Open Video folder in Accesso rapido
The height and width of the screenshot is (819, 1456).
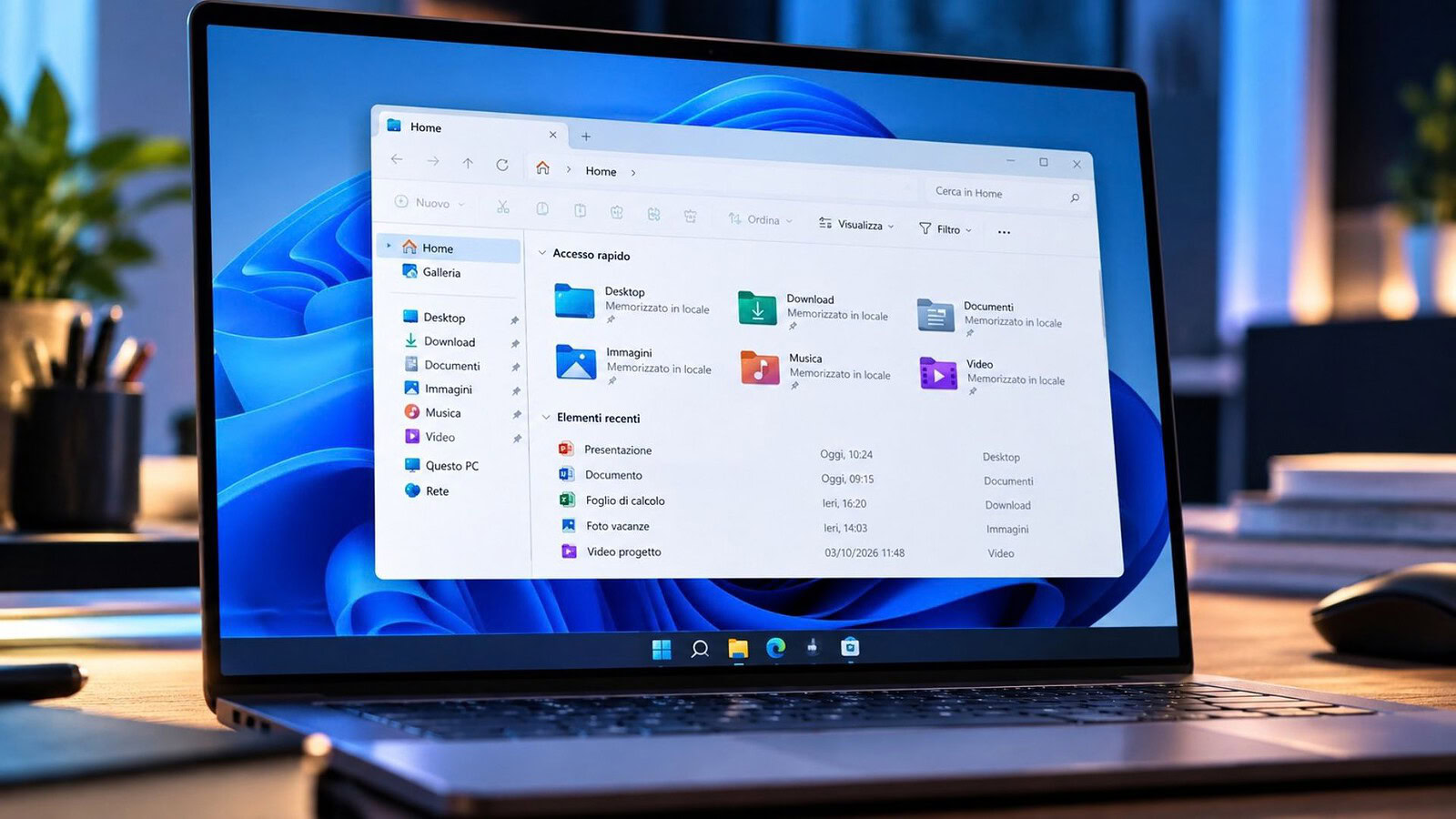(x=992, y=374)
